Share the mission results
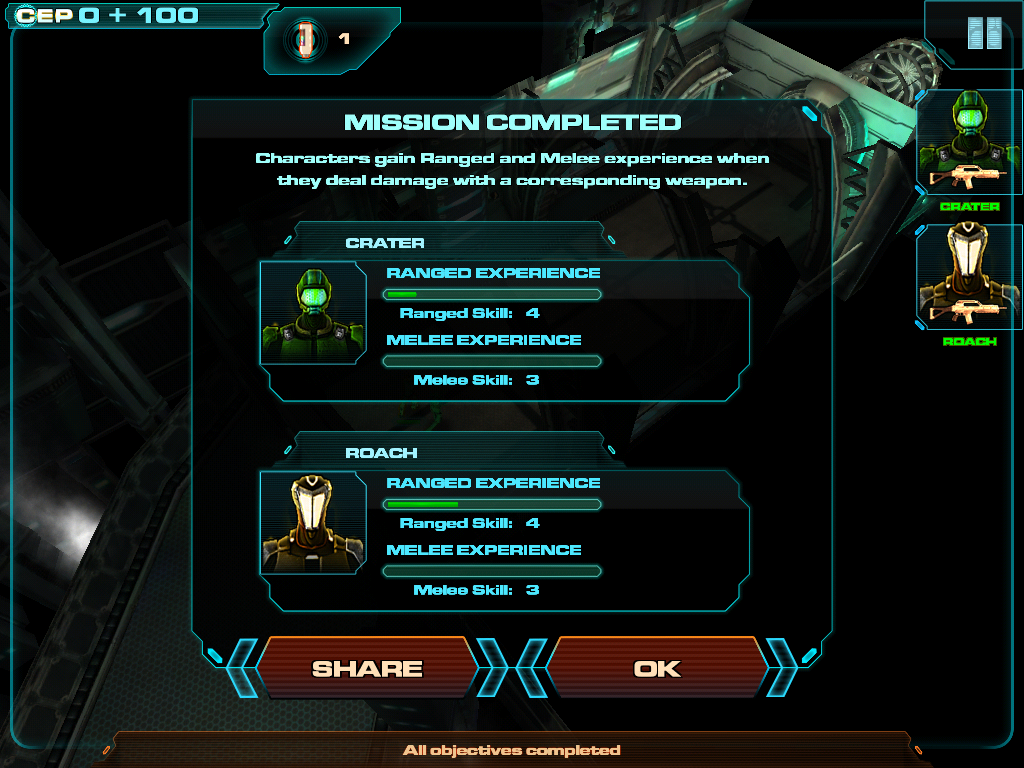The height and width of the screenshot is (768, 1024). tap(367, 668)
